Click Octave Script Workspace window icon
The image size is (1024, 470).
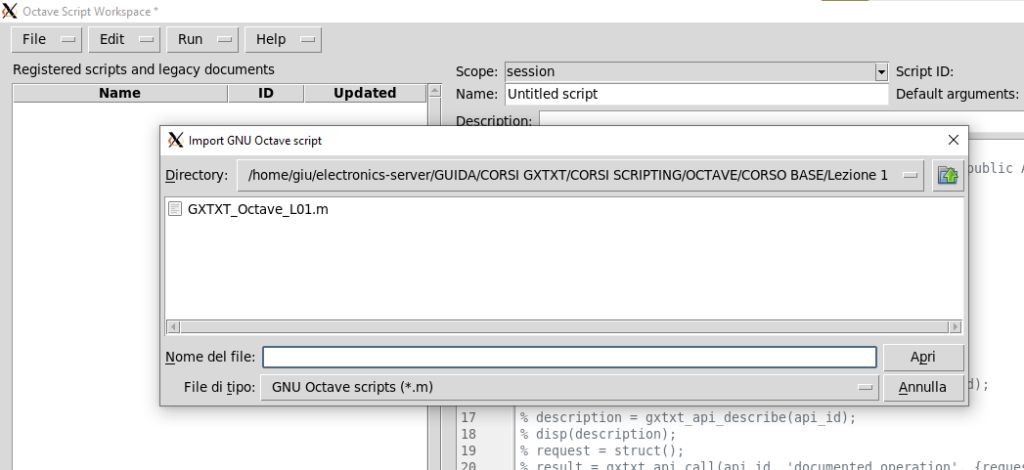(x=9, y=11)
